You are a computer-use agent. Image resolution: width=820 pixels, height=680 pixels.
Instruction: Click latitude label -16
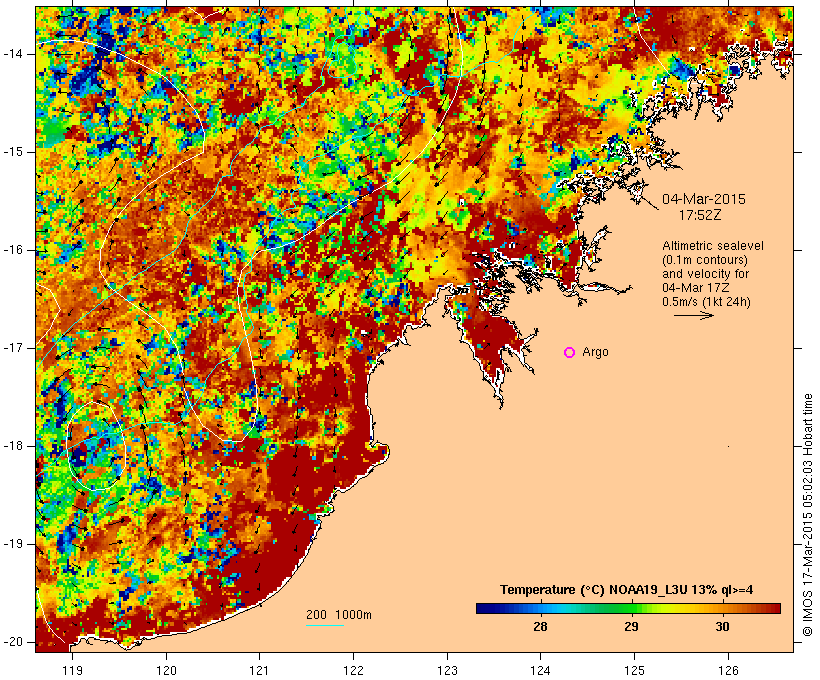pos(12,250)
